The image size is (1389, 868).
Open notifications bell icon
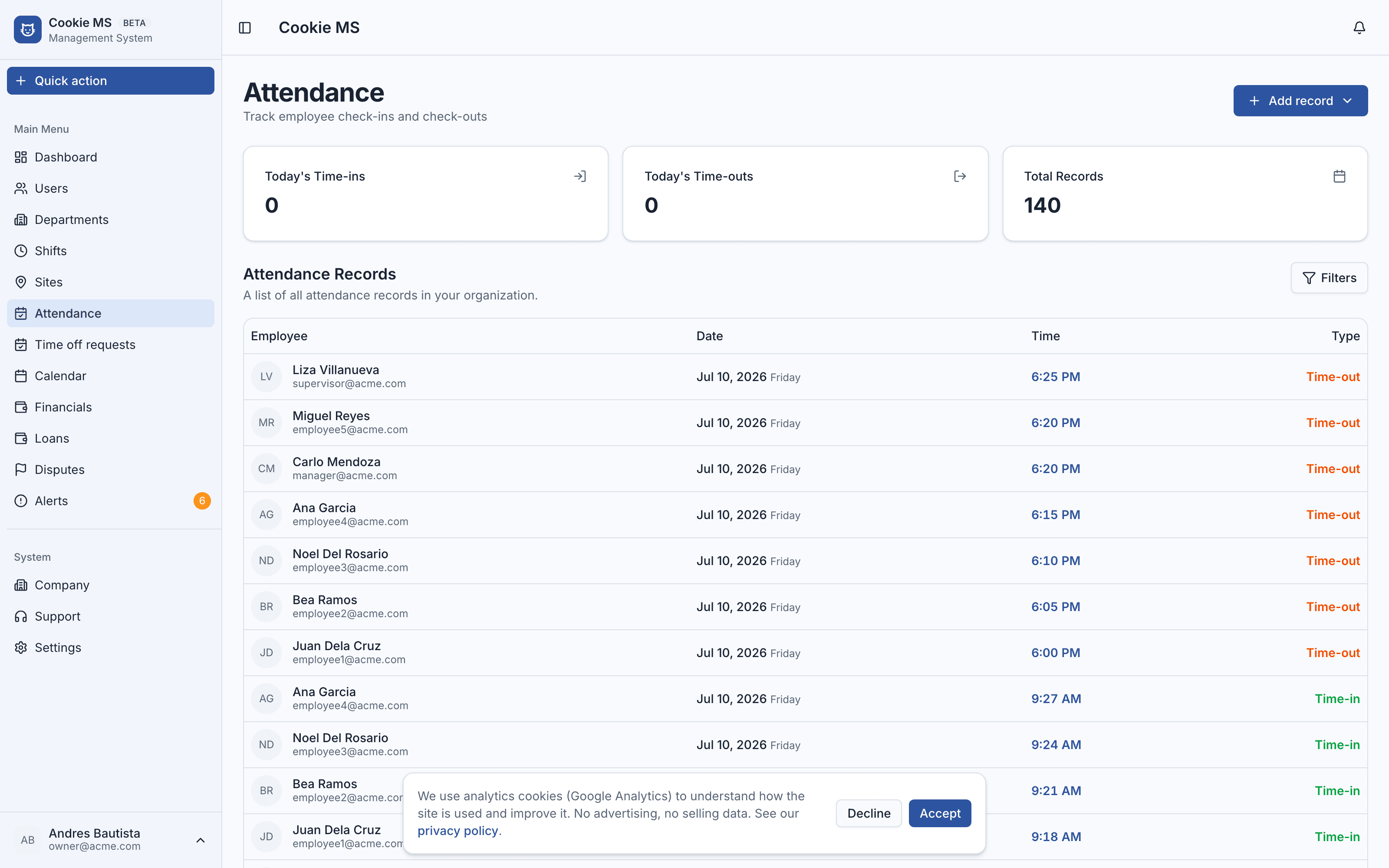[1359, 27]
